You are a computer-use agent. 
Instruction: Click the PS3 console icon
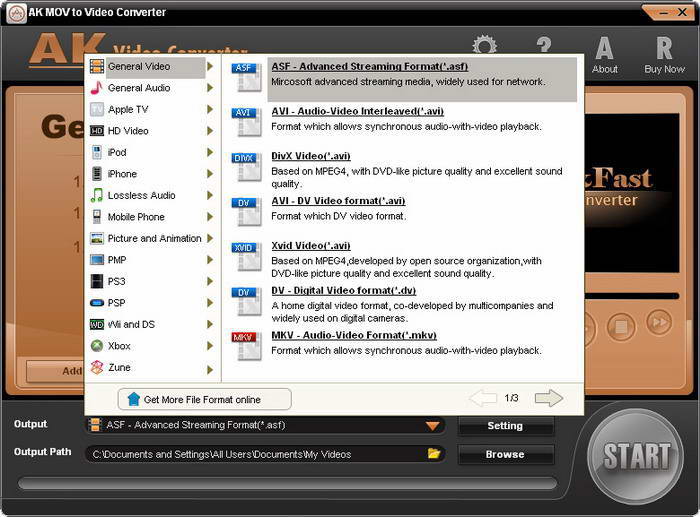coord(96,281)
